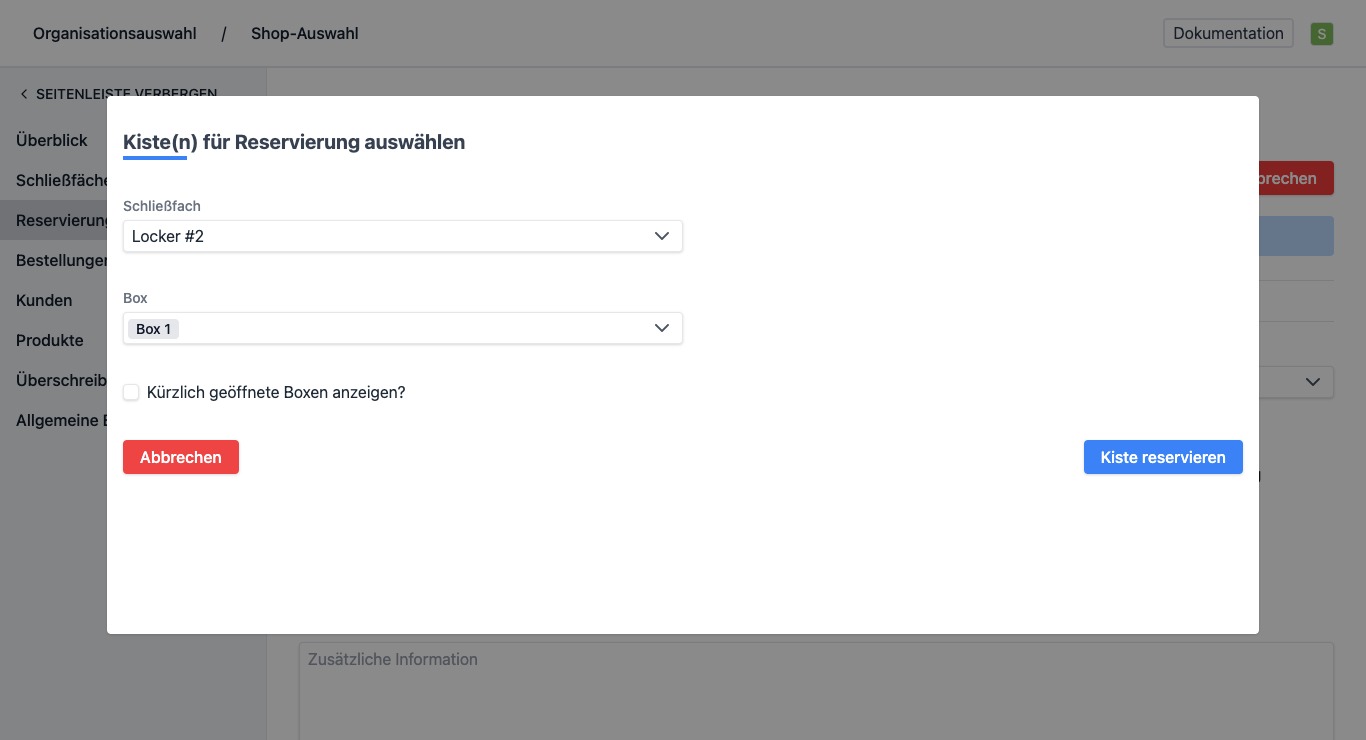This screenshot has width=1366, height=740.
Task: Open the Schließfach Locker #2 dropdown
Action: (x=402, y=237)
